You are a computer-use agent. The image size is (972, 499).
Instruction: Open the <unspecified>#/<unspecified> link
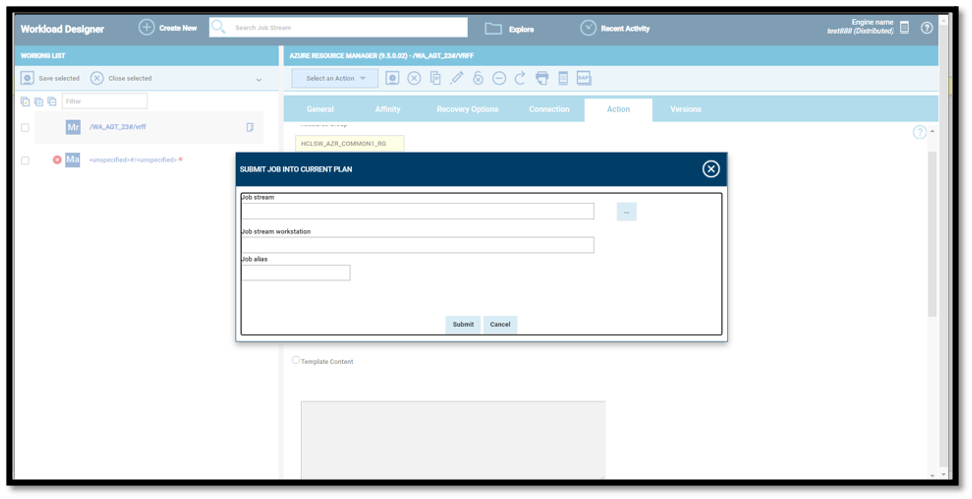tap(133, 160)
